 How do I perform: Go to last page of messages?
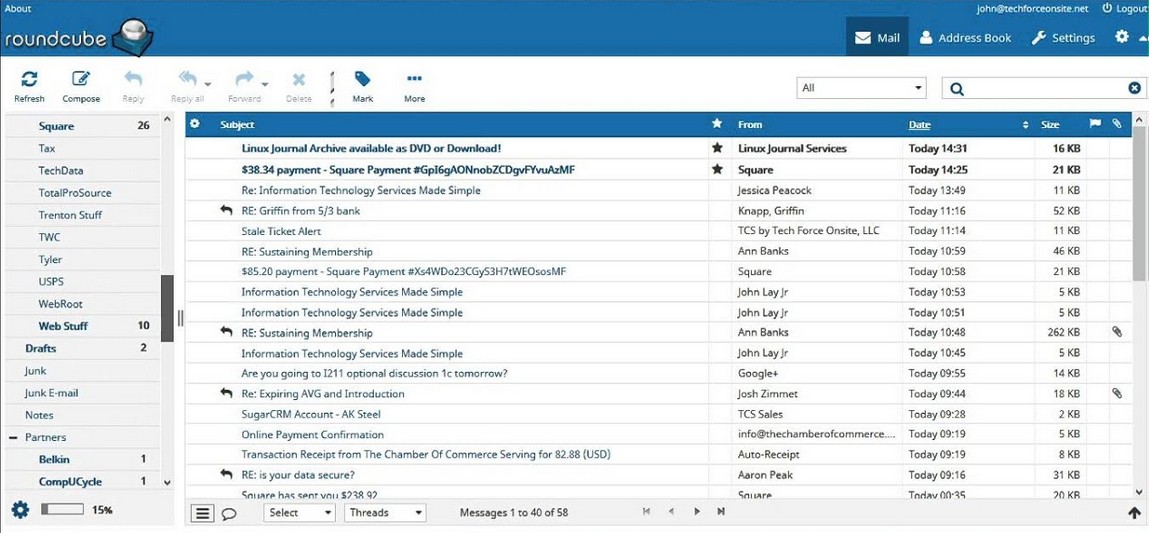(x=721, y=512)
